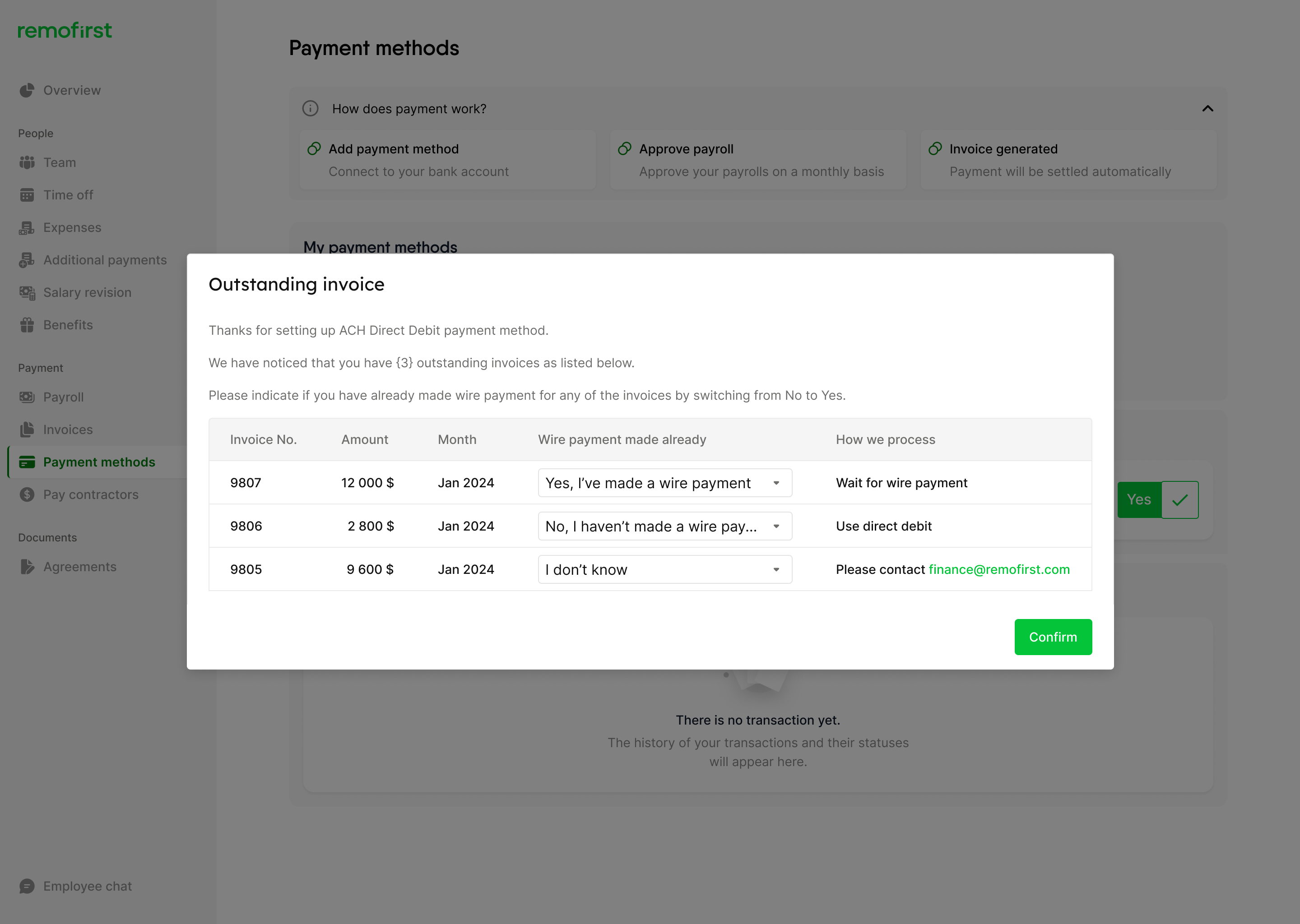
Task: Click the Team people icon
Action: 27,163
